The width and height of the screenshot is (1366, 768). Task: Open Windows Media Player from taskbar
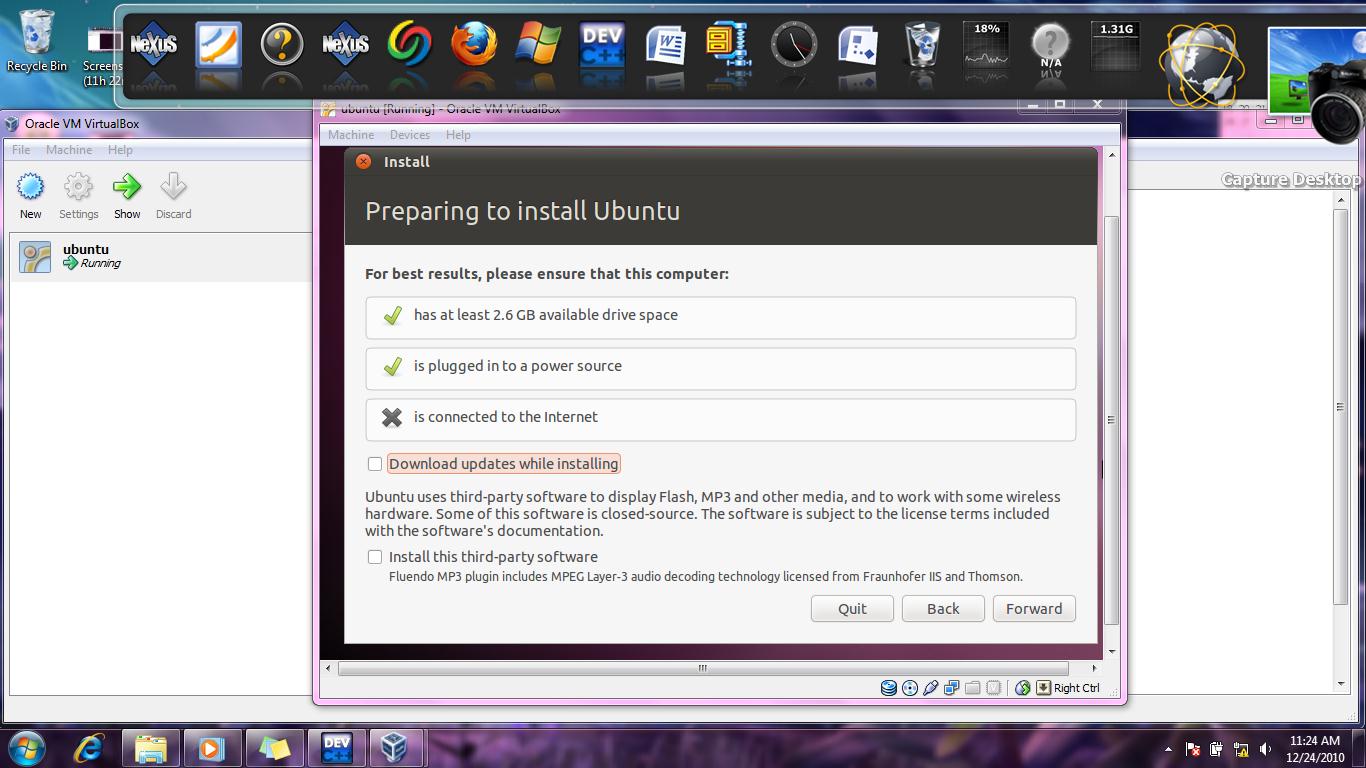[212, 748]
